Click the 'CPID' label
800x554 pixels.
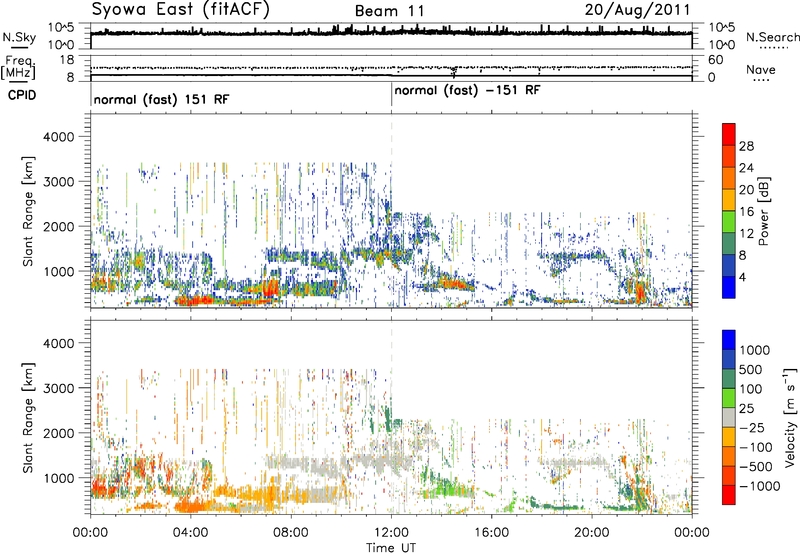pos(22,95)
